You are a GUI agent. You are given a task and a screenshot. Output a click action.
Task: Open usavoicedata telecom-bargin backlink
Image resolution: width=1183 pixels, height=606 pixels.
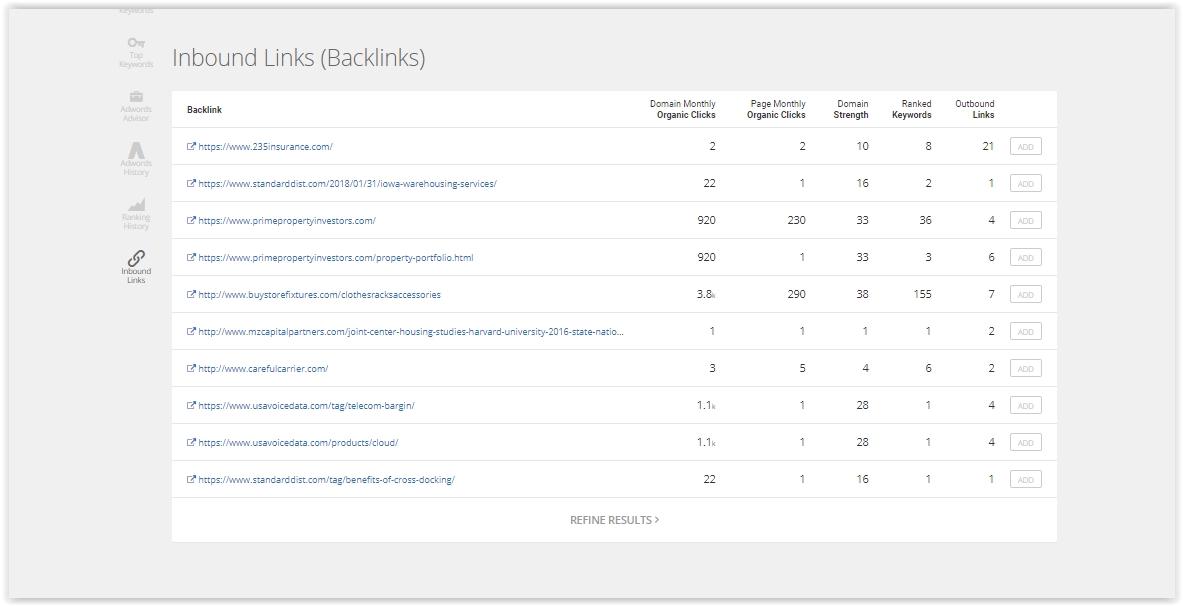[x=306, y=405]
